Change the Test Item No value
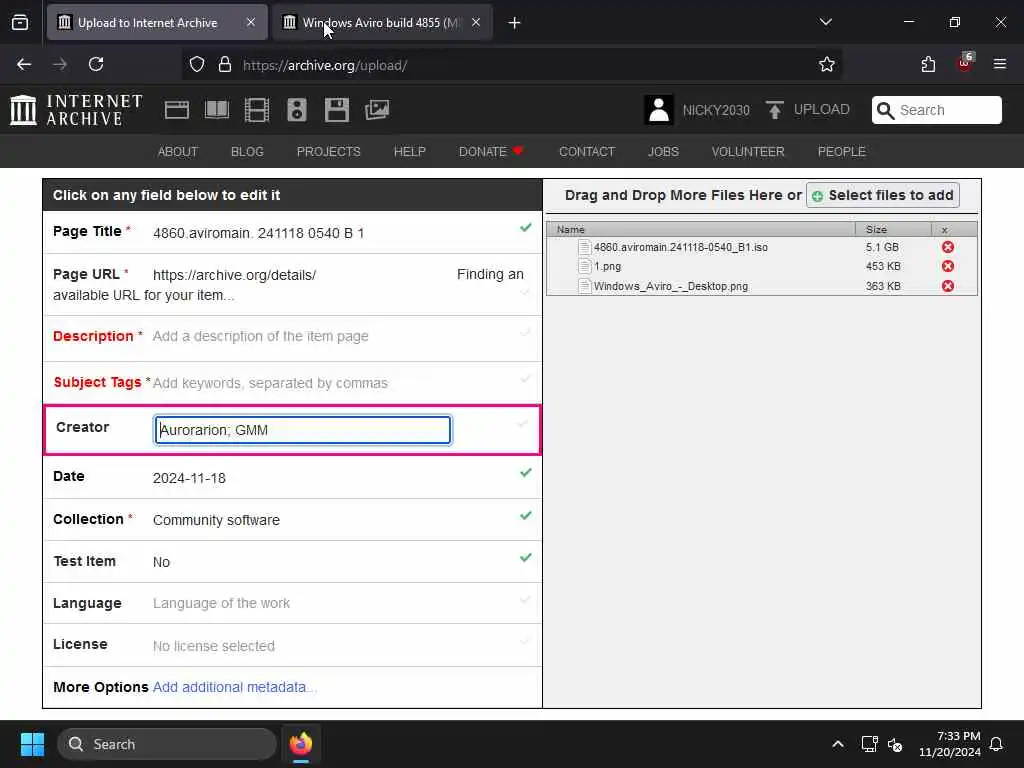Screen dimensions: 1024x768 [161, 562]
